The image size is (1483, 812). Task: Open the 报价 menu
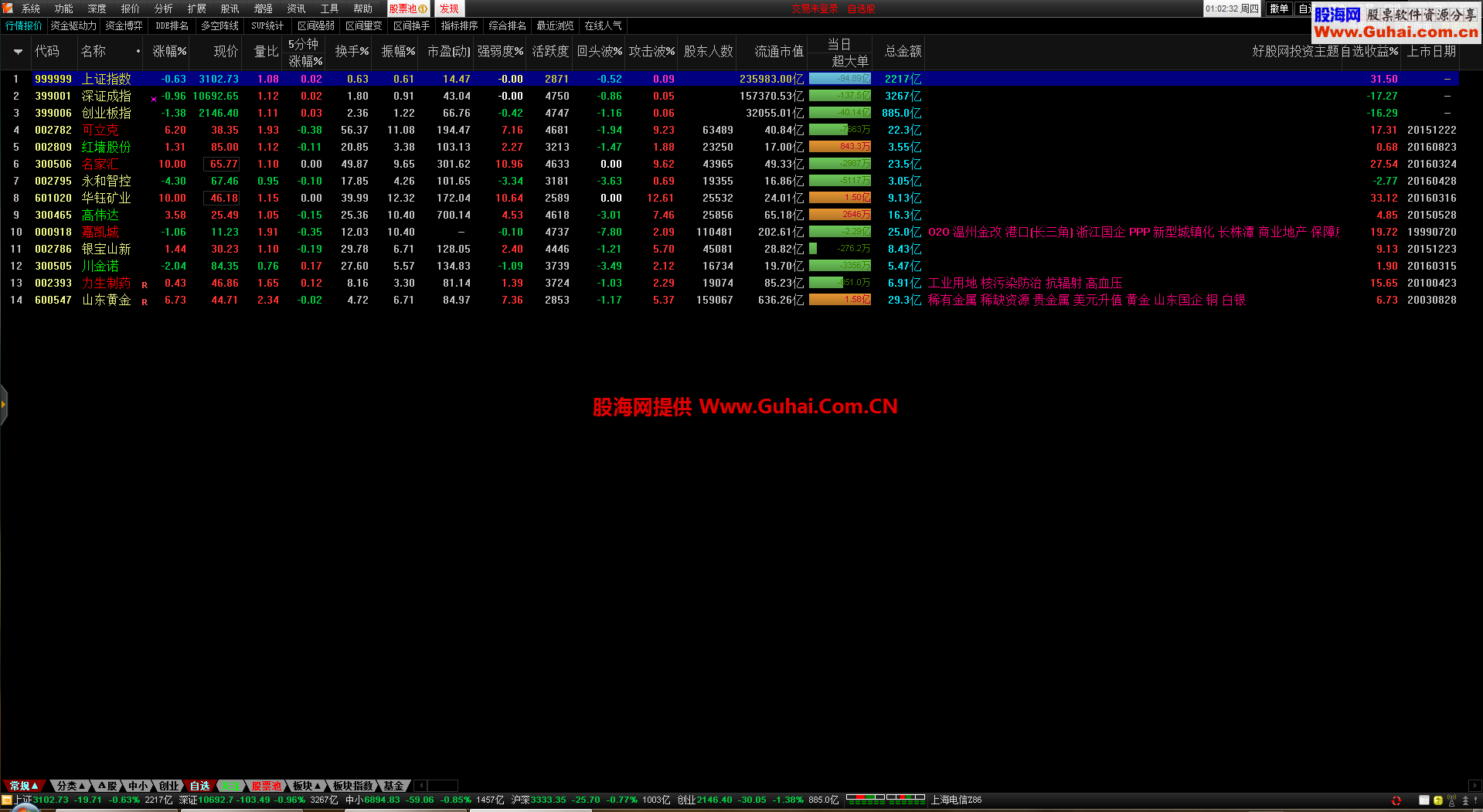pyautogui.click(x=131, y=8)
